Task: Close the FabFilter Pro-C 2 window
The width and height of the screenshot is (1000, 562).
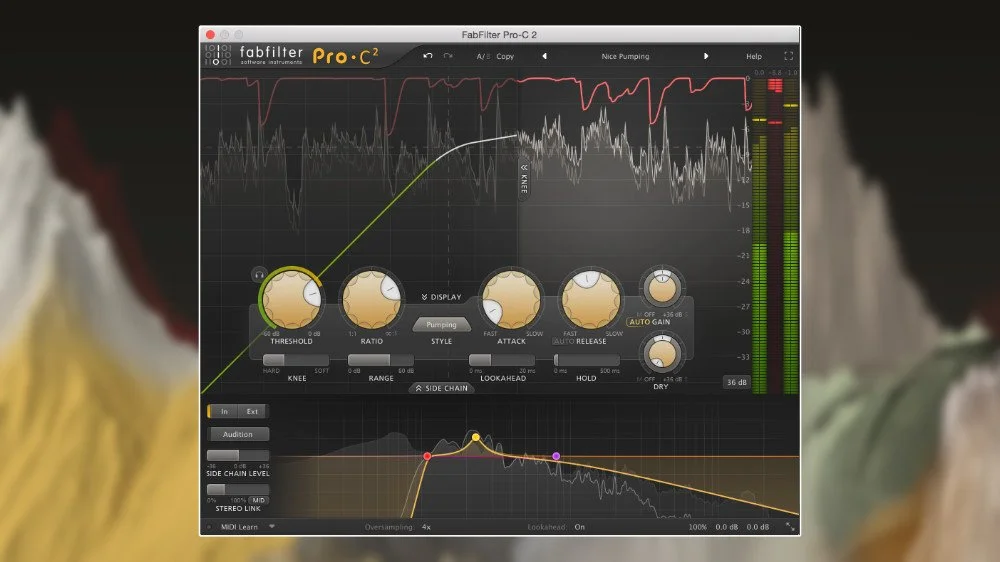Action: (210, 34)
